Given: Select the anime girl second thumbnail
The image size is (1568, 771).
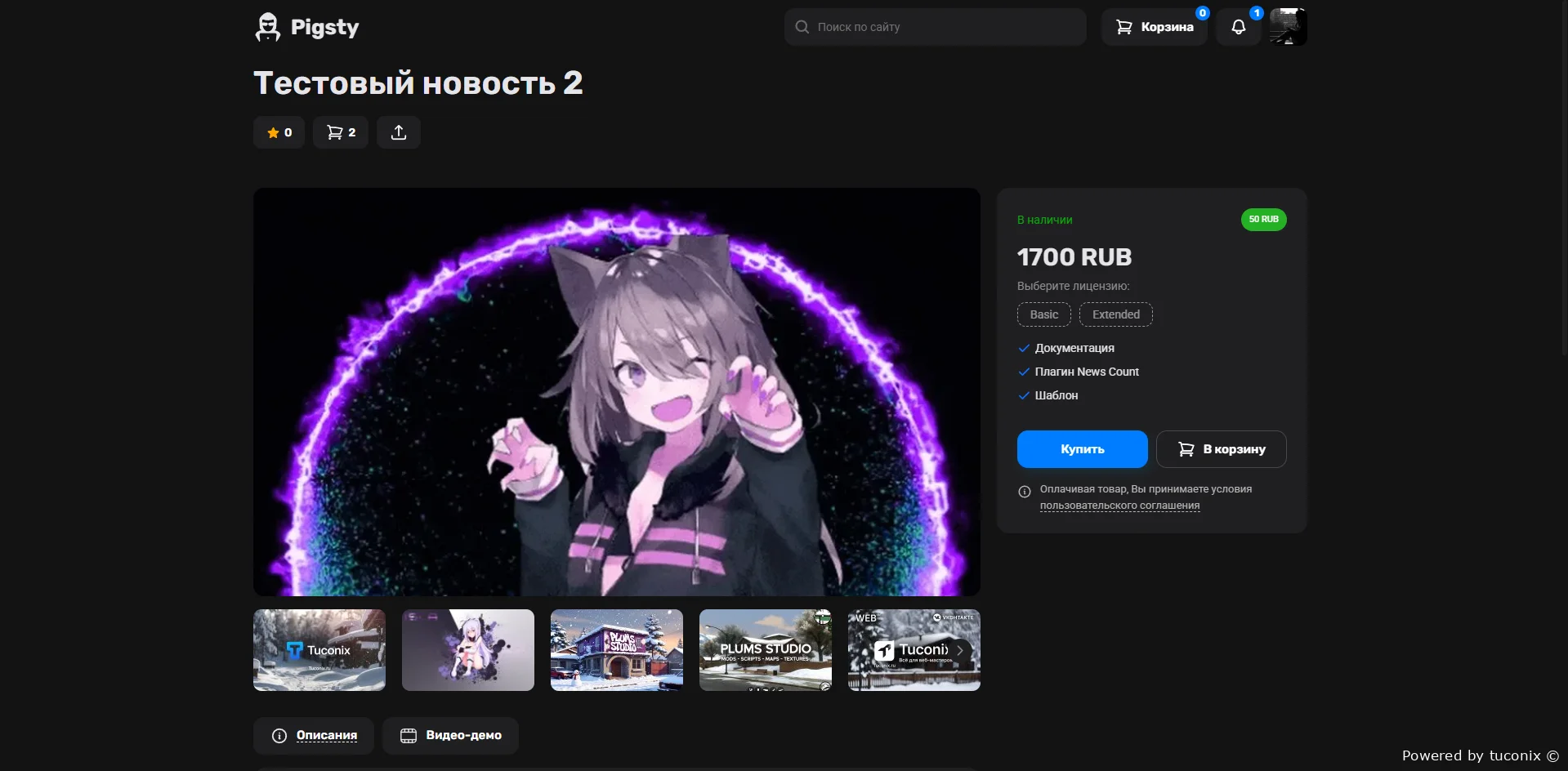Looking at the screenshot, I should (x=468, y=650).
